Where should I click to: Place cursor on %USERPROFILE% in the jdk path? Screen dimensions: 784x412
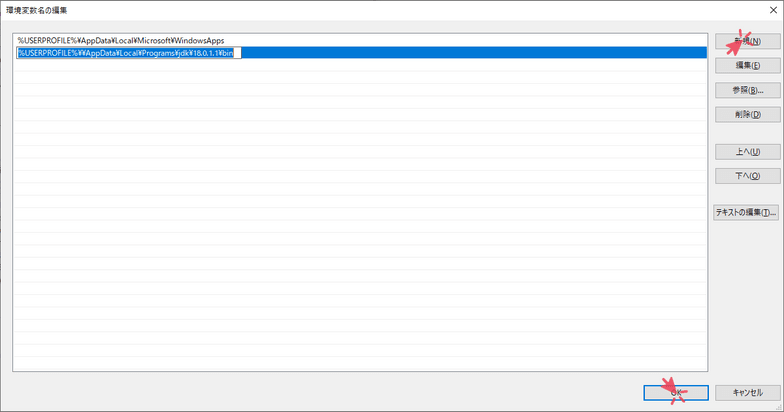[x=43, y=52]
